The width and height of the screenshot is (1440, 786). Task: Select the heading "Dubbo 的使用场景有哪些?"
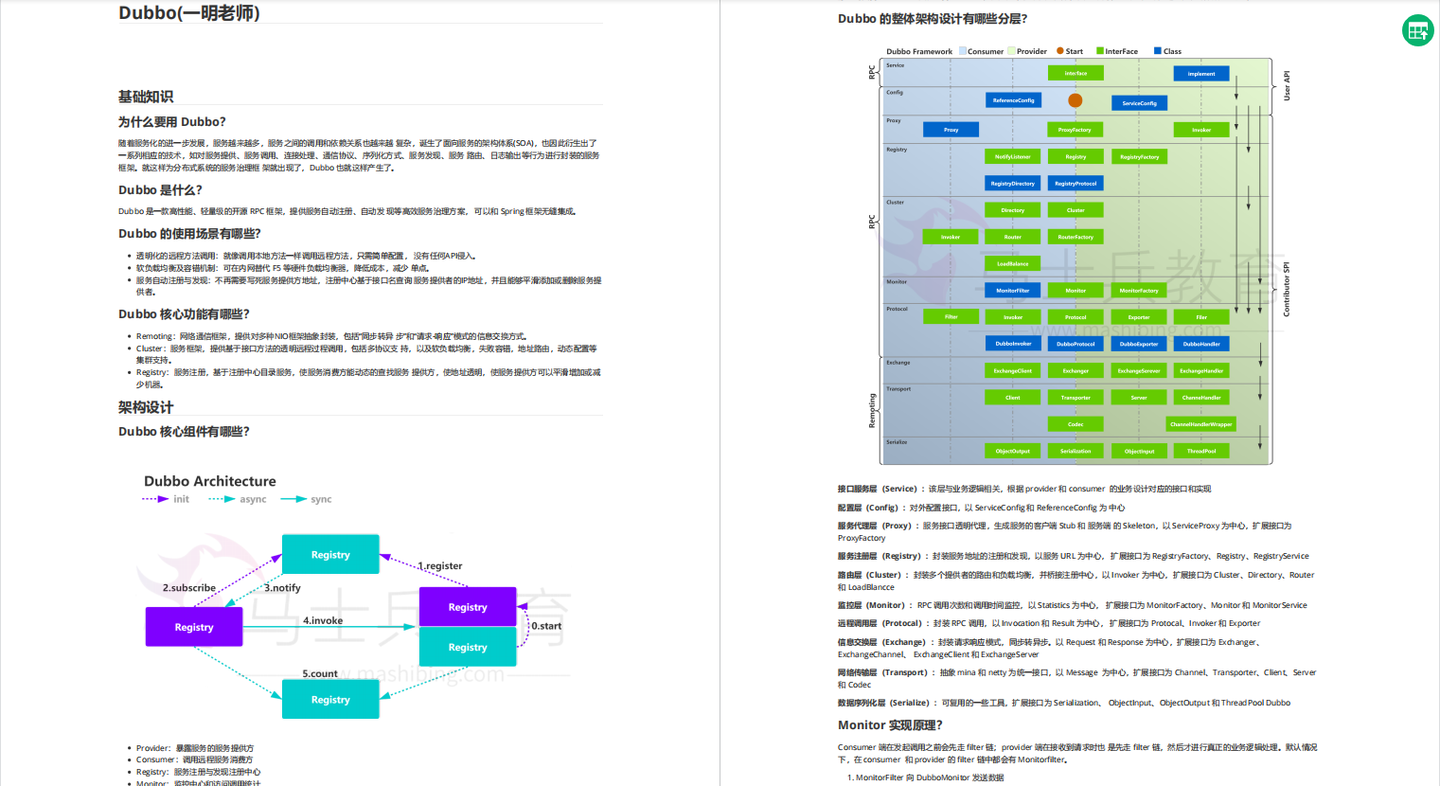189,234
